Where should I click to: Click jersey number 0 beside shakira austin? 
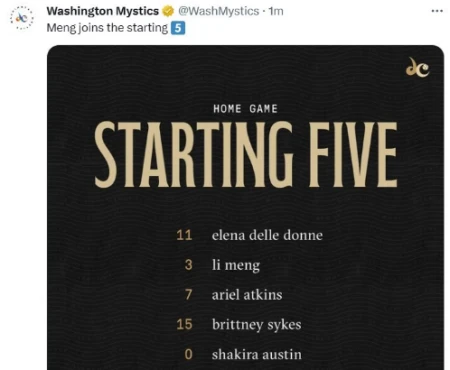coord(189,354)
